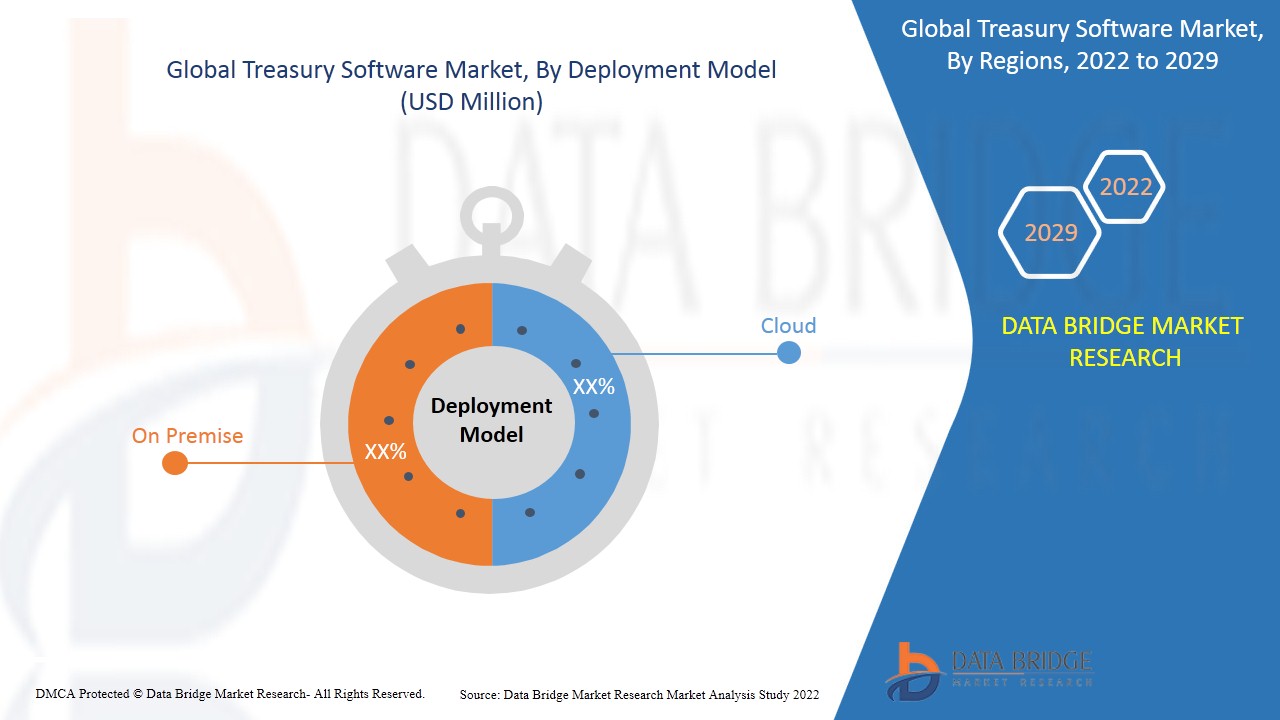The image size is (1280, 720).
Task: Click the Data Bridge logo in bottom corner
Action: tap(987, 669)
